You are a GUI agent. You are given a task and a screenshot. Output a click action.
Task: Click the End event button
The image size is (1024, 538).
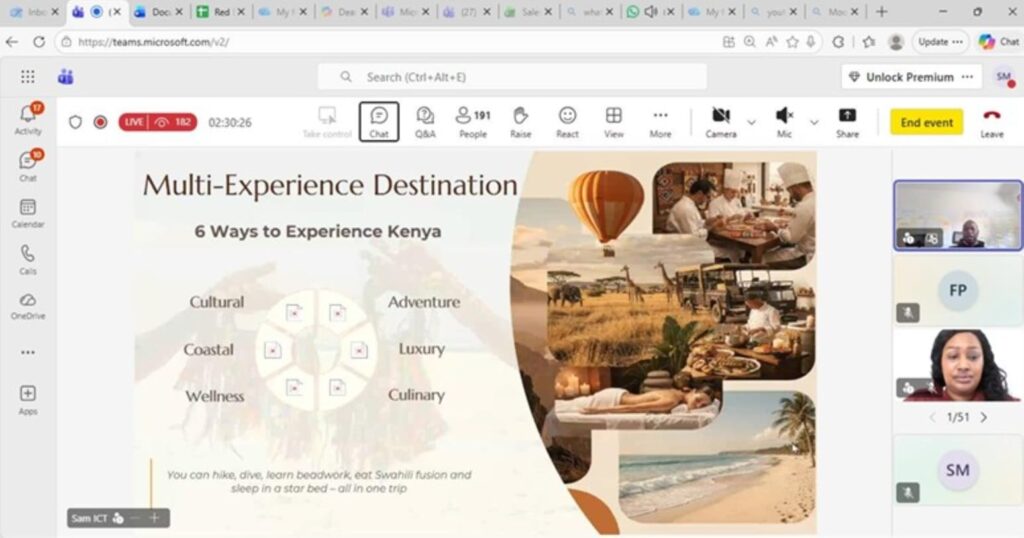click(x=926, y=122)
